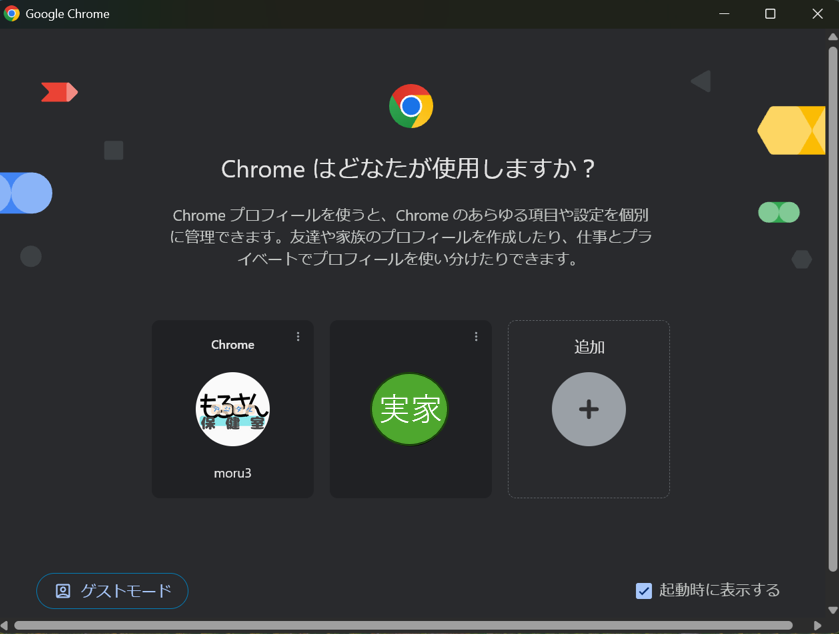840x634 pixels.
Task: Toggle the 起動時に表示する checkbox
Action: pos(644,591)
